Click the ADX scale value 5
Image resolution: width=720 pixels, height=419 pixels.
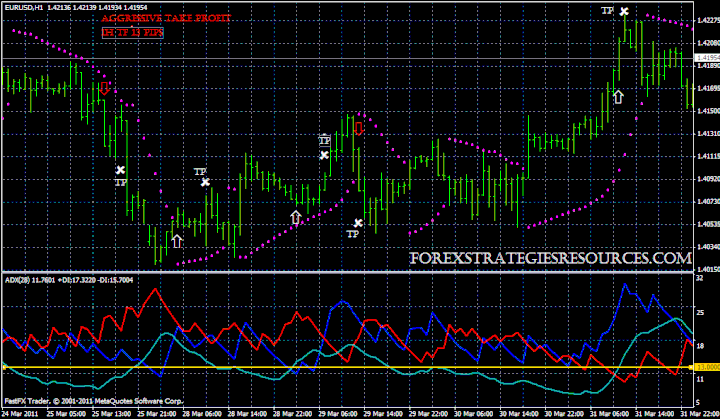[x=698, y=402]
